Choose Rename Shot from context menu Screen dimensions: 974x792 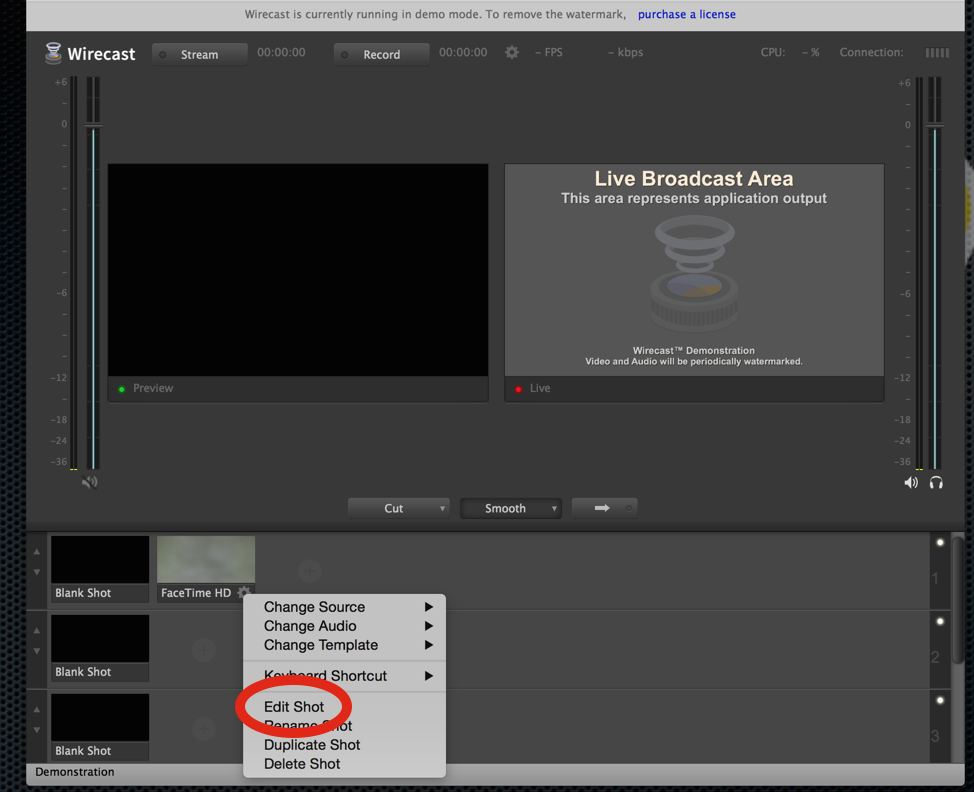[344, 726]
